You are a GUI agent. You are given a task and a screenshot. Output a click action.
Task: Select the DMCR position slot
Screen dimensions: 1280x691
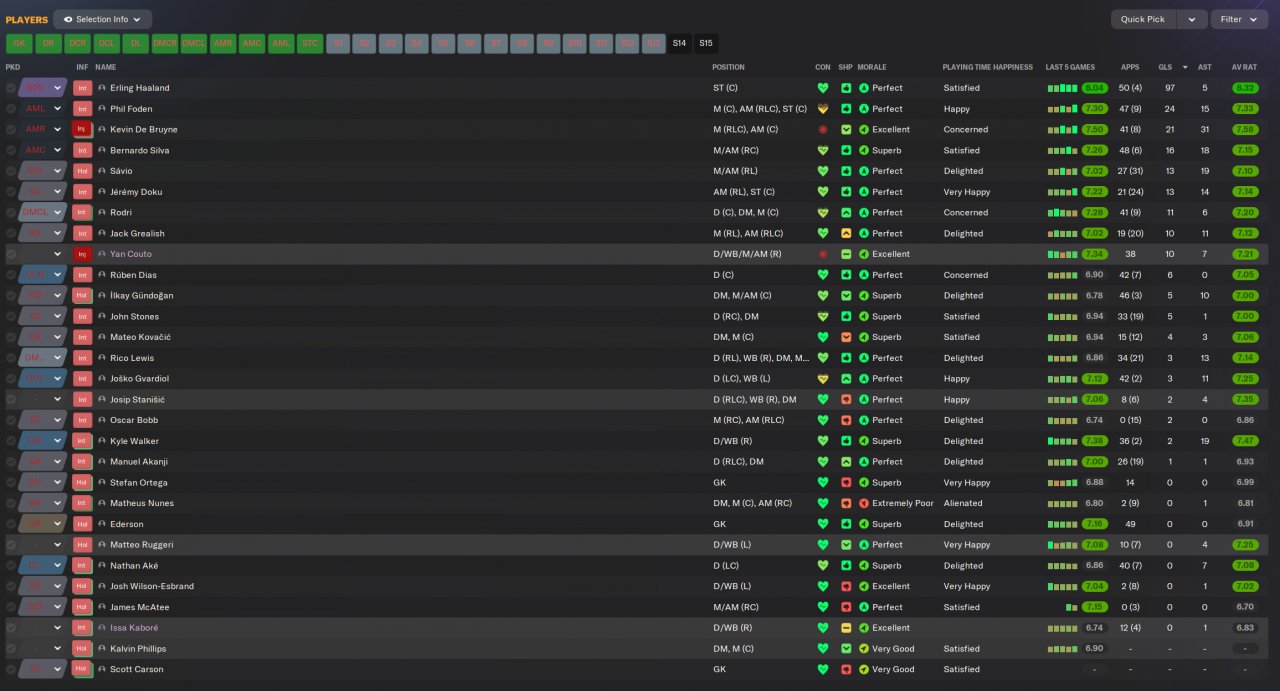[165, 43]
